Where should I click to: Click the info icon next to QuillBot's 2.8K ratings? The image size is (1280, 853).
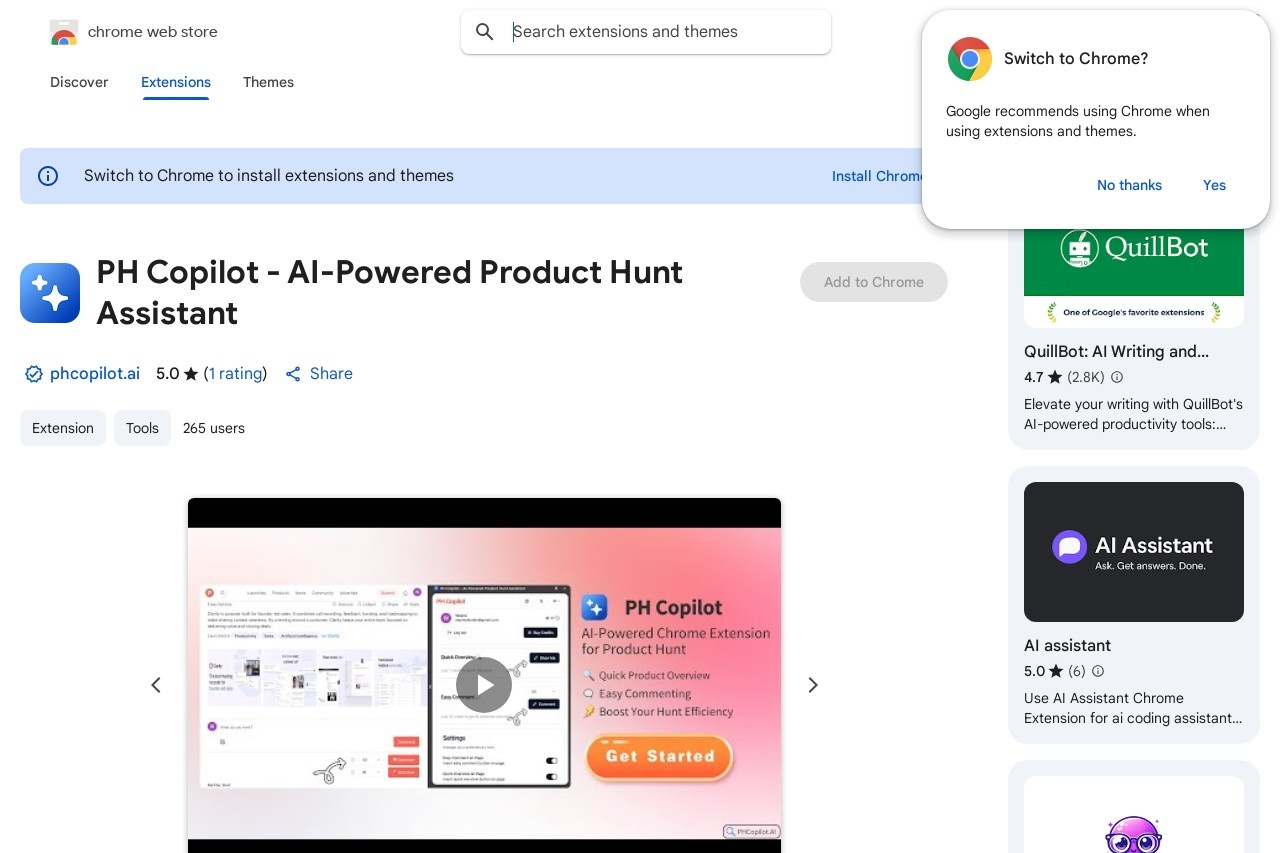[x=1117, y=378]
